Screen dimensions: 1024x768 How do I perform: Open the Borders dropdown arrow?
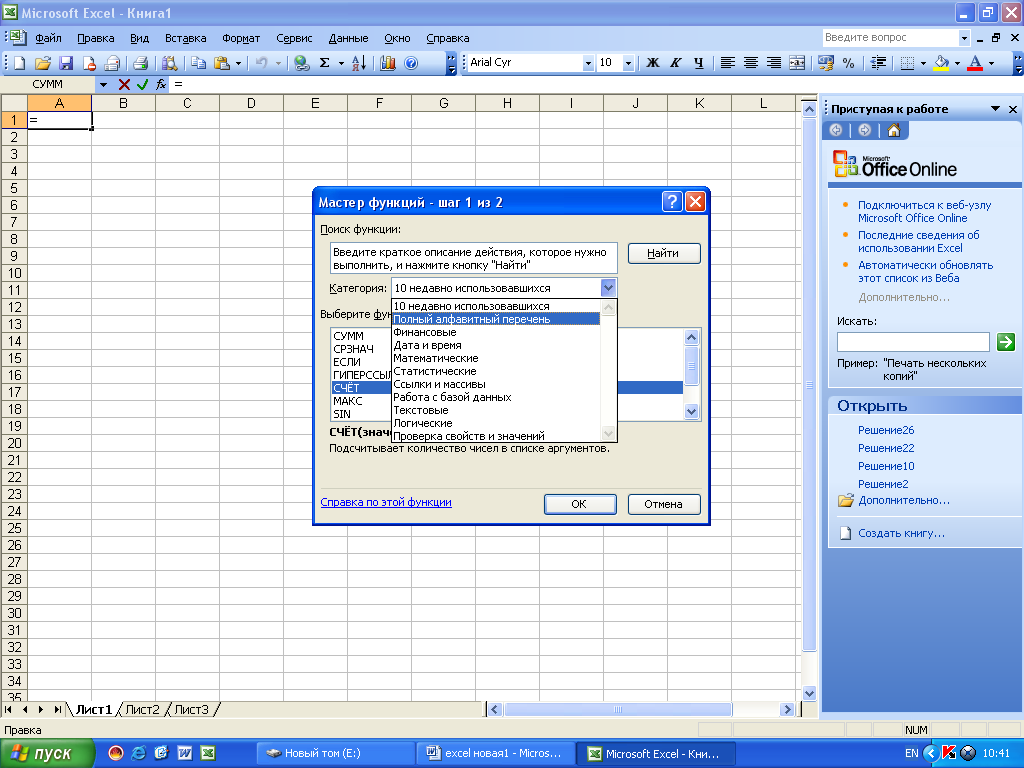[x=923, y=63]
